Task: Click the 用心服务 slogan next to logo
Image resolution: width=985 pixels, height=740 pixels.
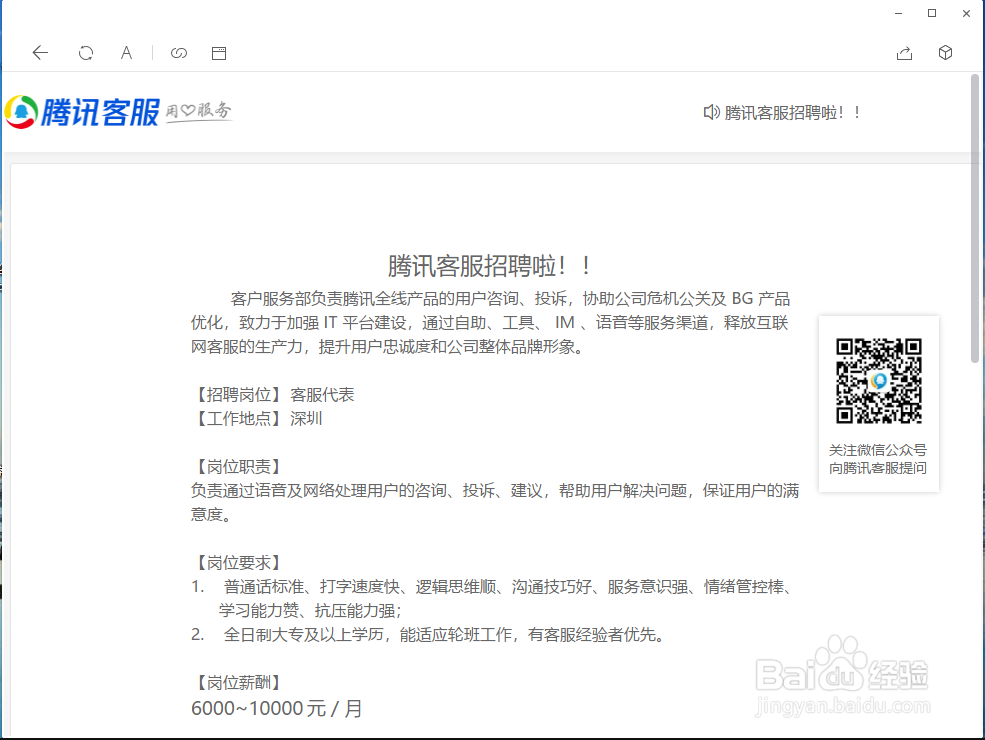Action: coord(199,111)
